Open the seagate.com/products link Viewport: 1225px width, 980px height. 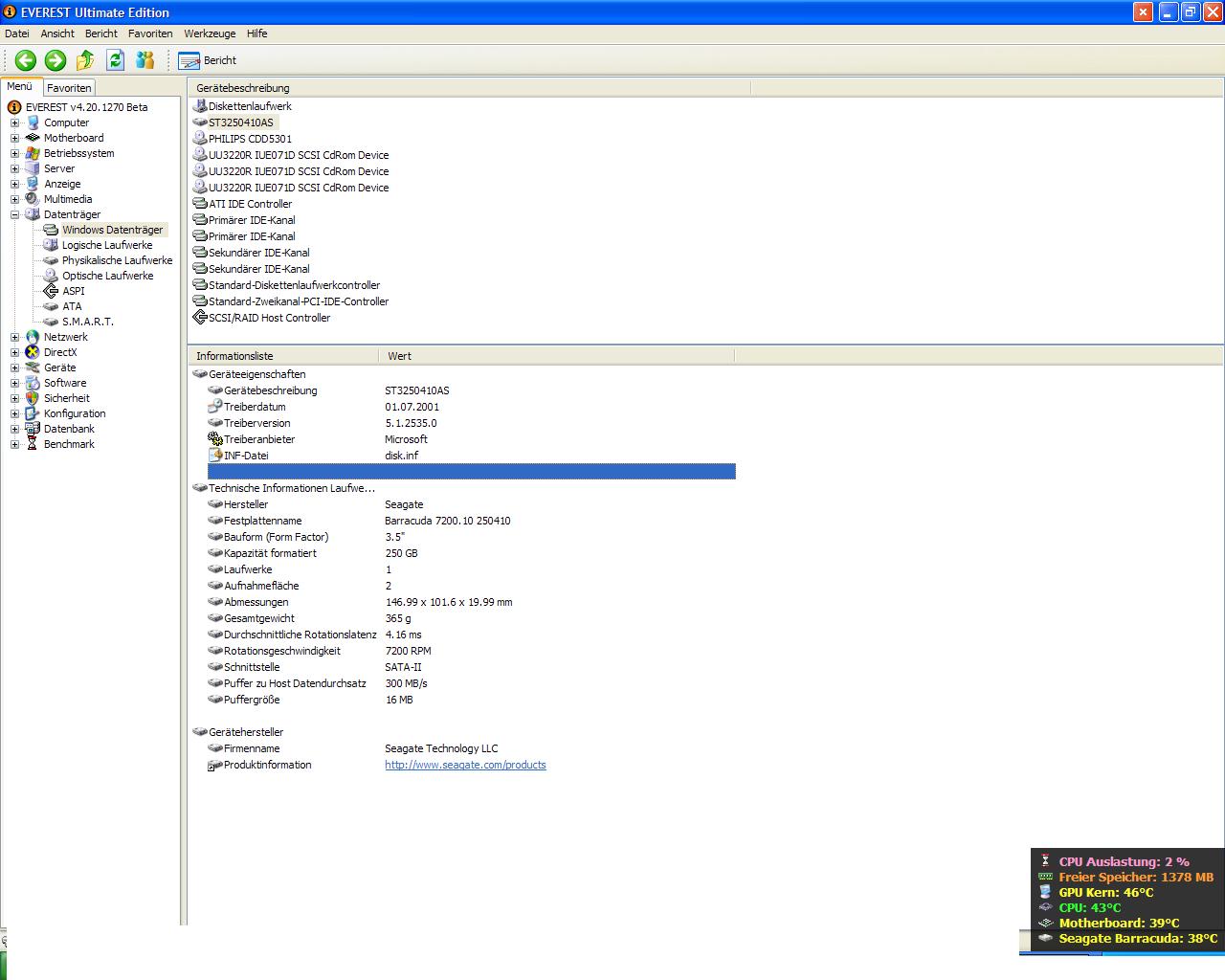465,765
